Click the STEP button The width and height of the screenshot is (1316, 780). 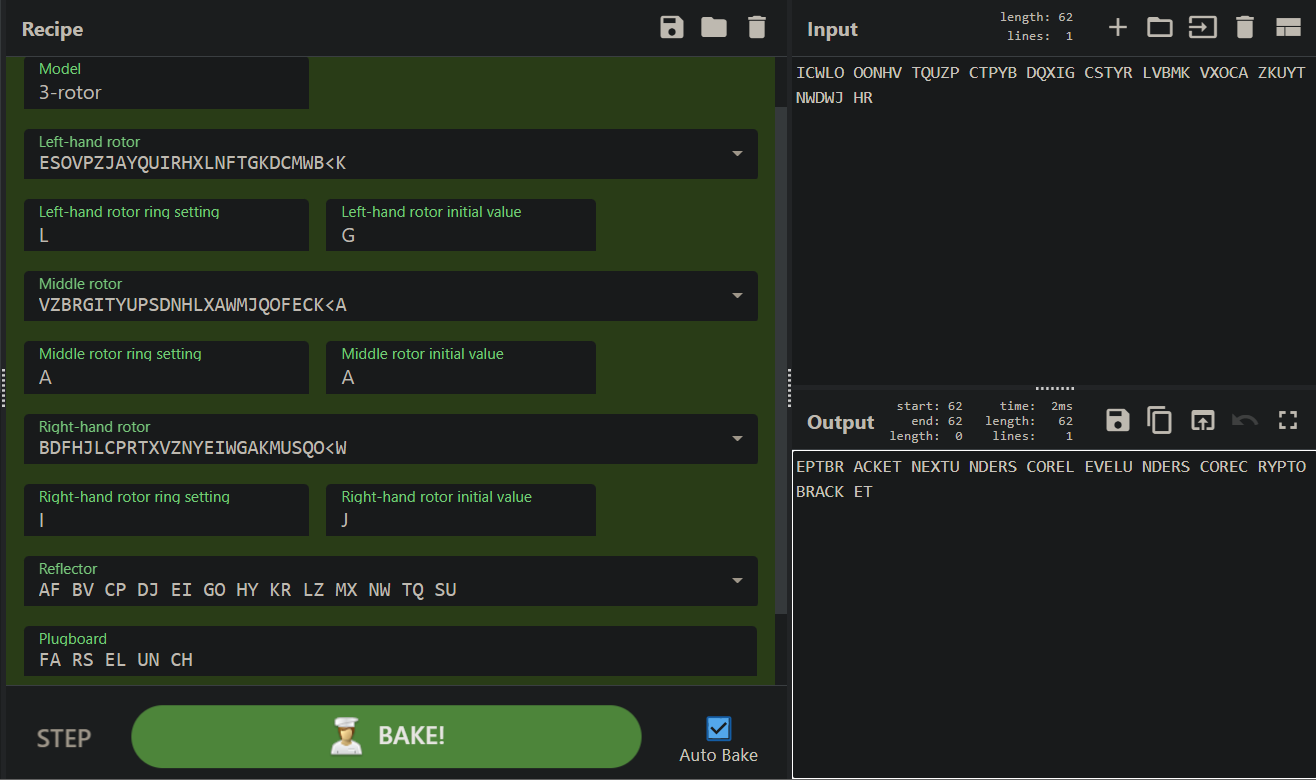coord(64,738)
